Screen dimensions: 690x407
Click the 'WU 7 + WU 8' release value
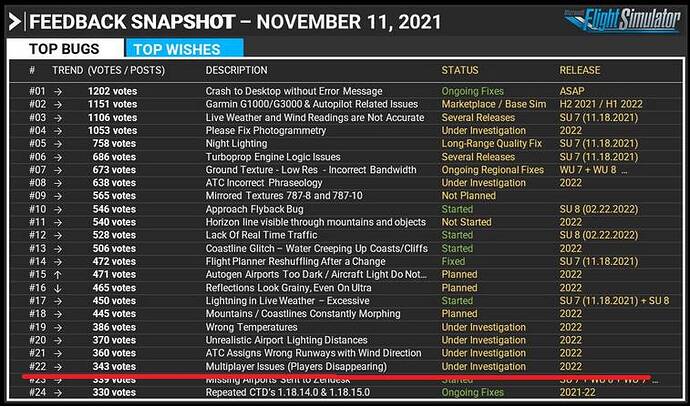click(x=593, y=170)
